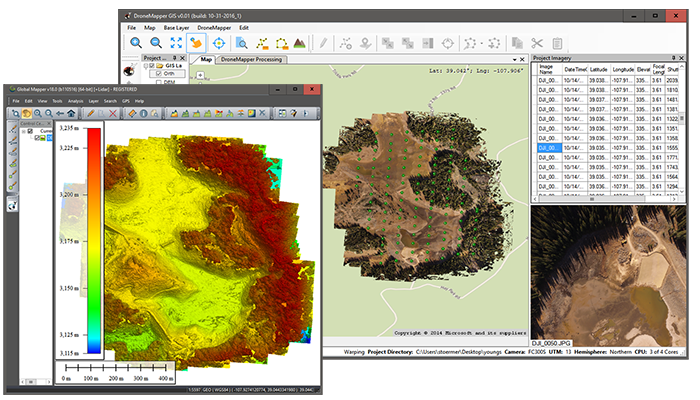The height and width of the screenshot is (400, 700).
Task: Toggle the DEM layer checkbox in Project panel
Action: coord(158,82)
